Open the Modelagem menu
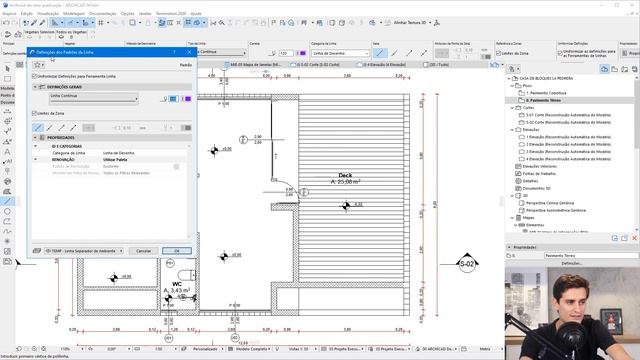The width and height of the screenshot is (640, 360). pyautogui.click(x=74, y=13)
